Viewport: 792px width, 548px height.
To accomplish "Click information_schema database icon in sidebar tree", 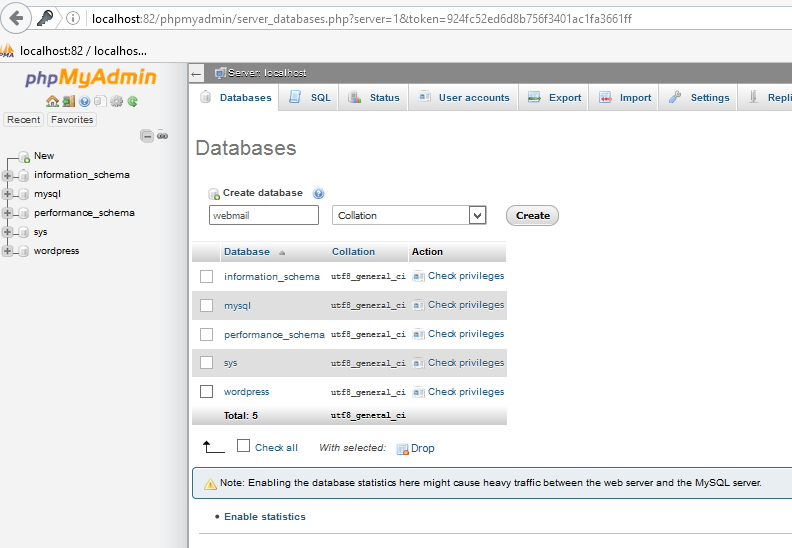I will pyautogui.click(x=23, y=176).
